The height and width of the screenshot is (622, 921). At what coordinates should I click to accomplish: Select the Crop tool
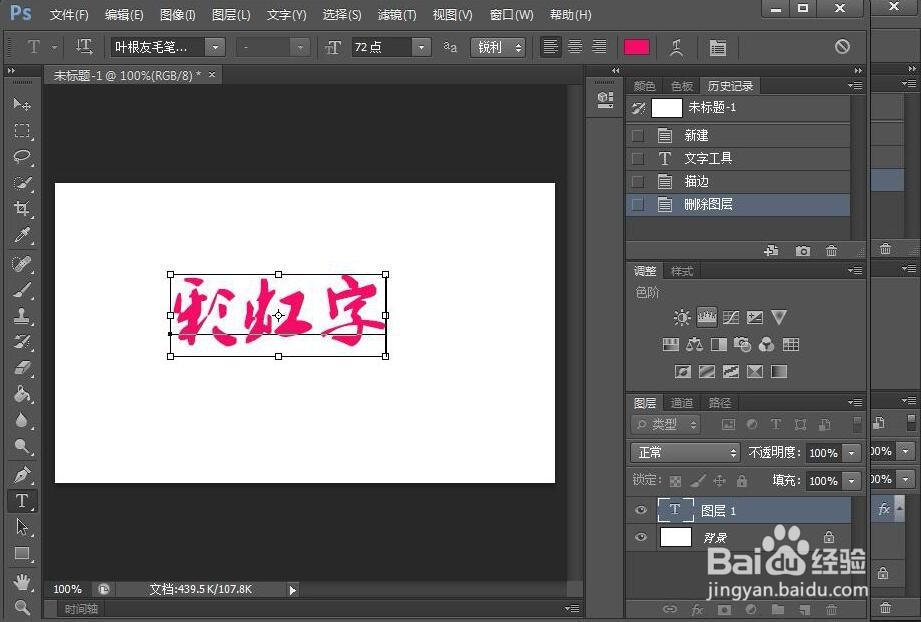pyautogui.click(x=22, y=209)
